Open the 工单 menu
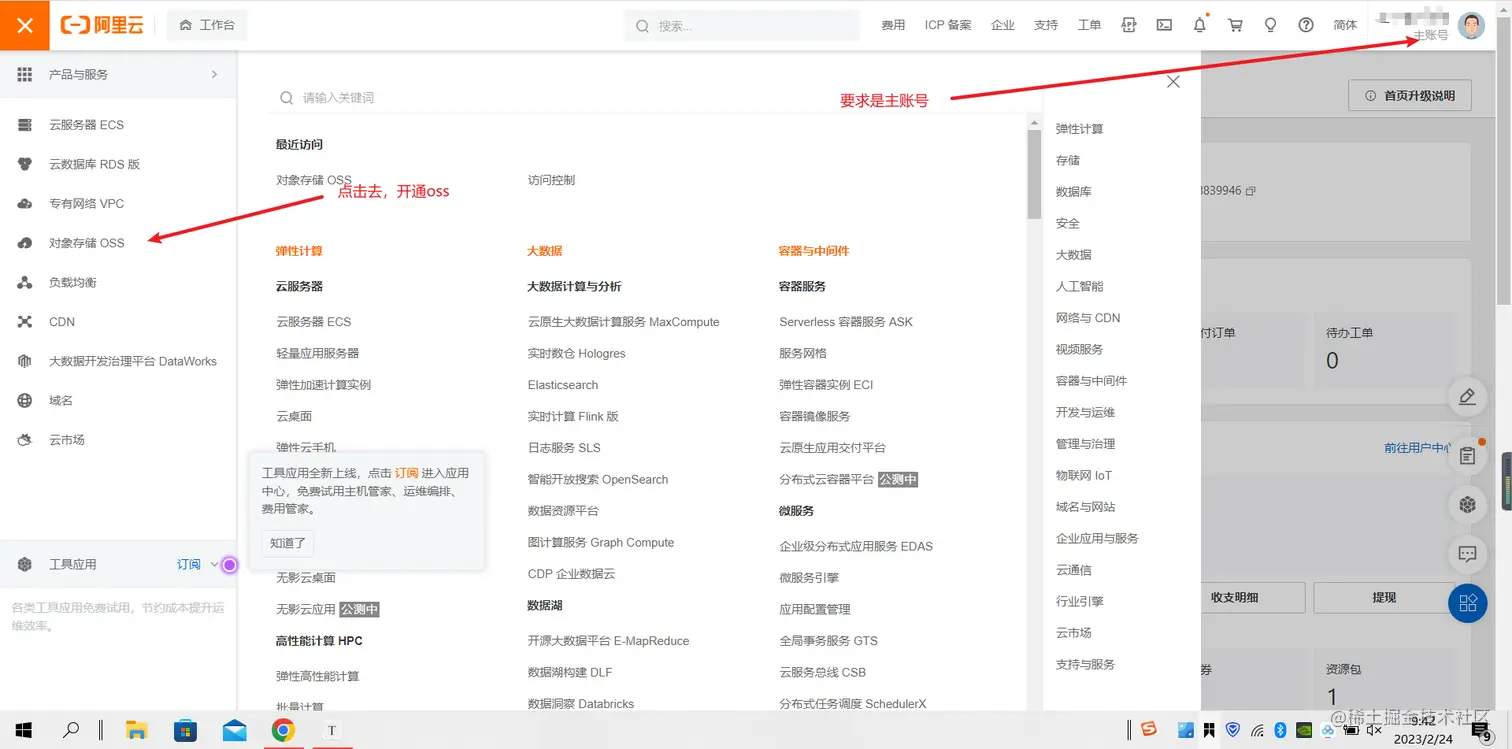The image size is (1512, 749). 1089,25
